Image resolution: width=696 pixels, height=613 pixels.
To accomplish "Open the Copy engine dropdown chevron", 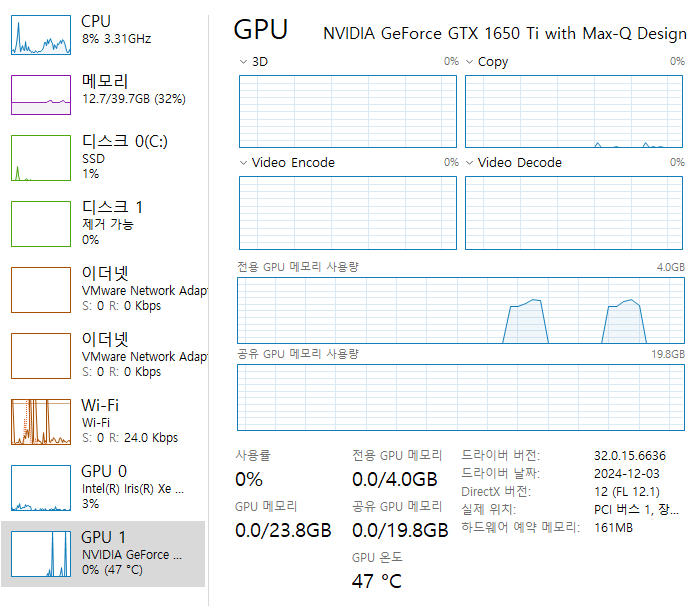I will tap(469, 62).
